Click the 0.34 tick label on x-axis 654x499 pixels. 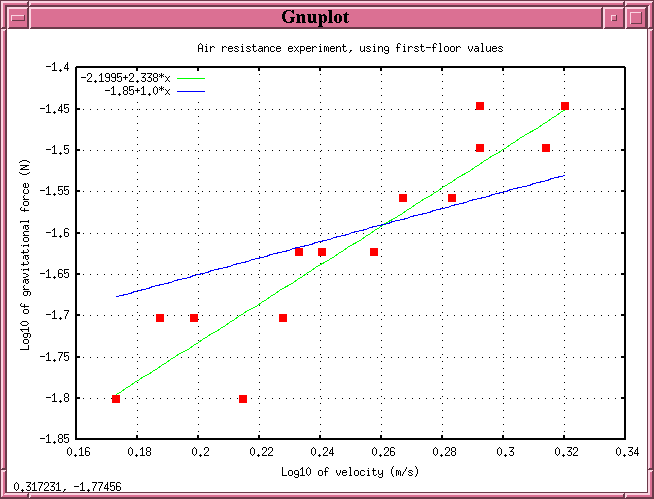(626, 452)
